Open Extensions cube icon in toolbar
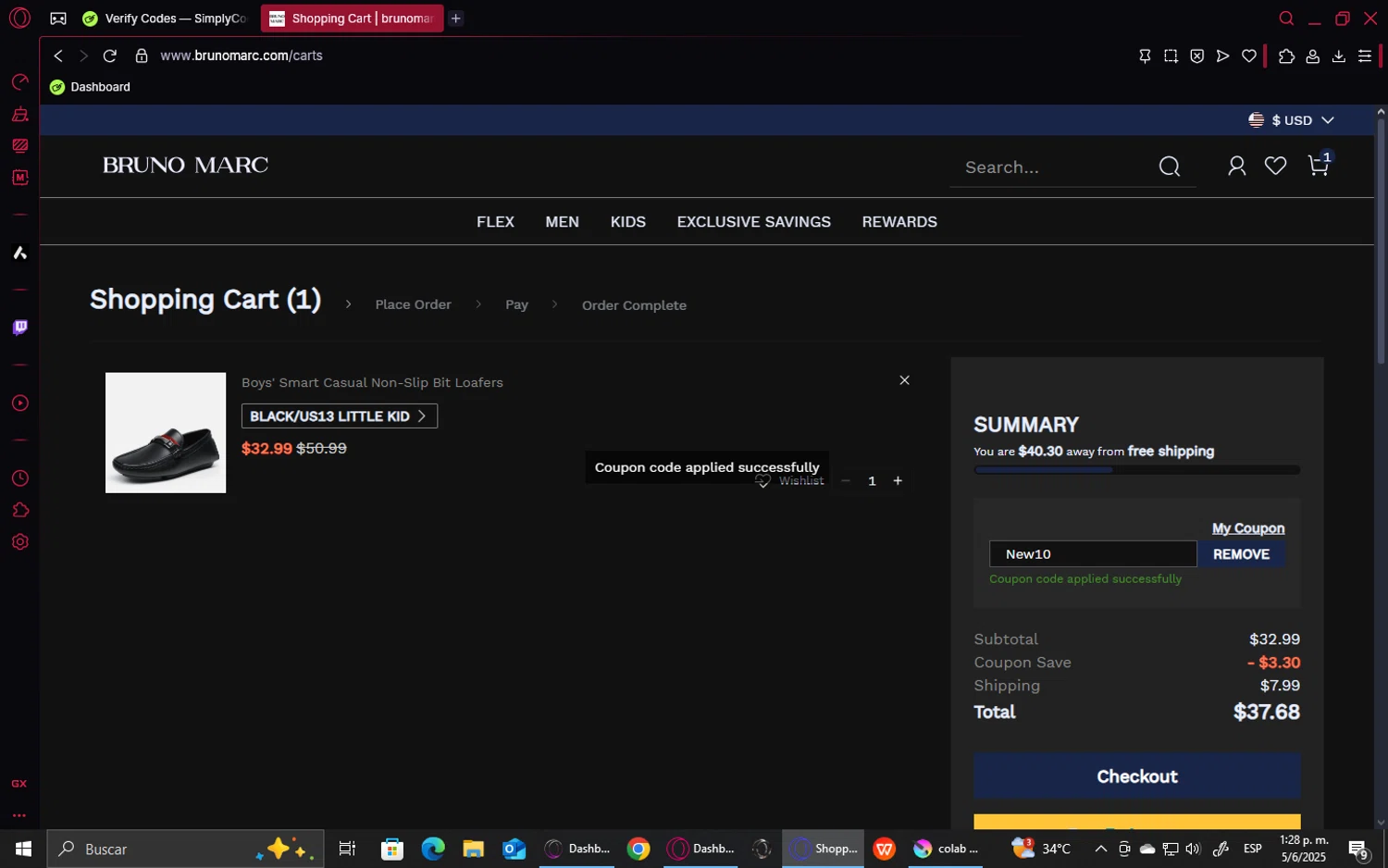The height and width of the screenshot is (868, 1388). point(1286,56)
